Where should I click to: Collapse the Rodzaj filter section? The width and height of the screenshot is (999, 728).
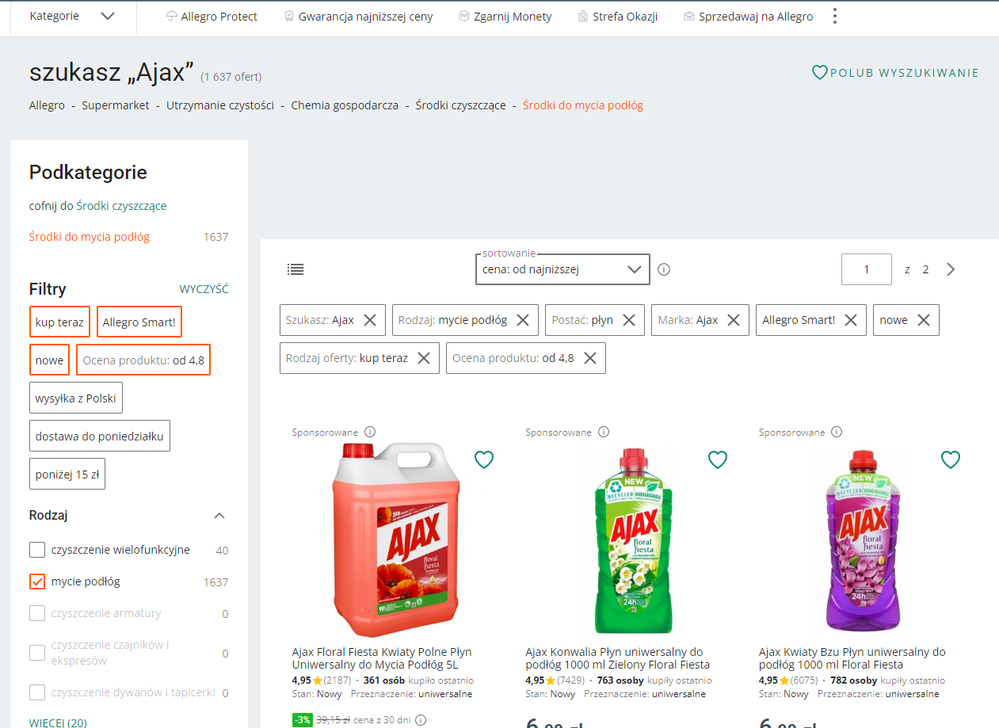219,515
